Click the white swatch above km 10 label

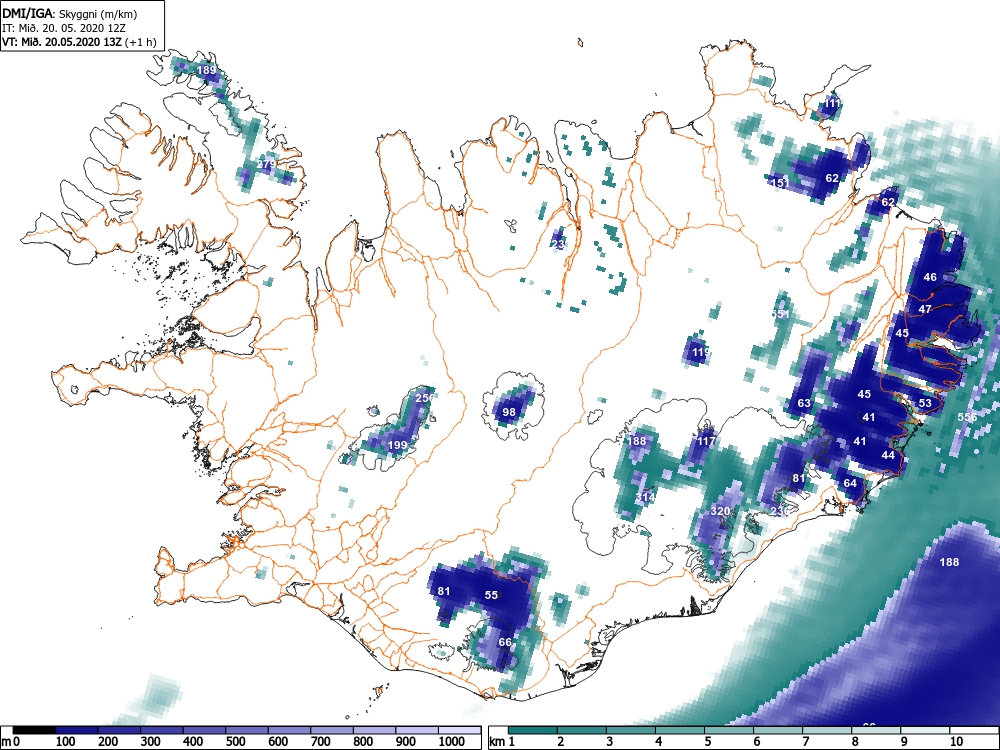pyautogui.click(x=974, y=730)
